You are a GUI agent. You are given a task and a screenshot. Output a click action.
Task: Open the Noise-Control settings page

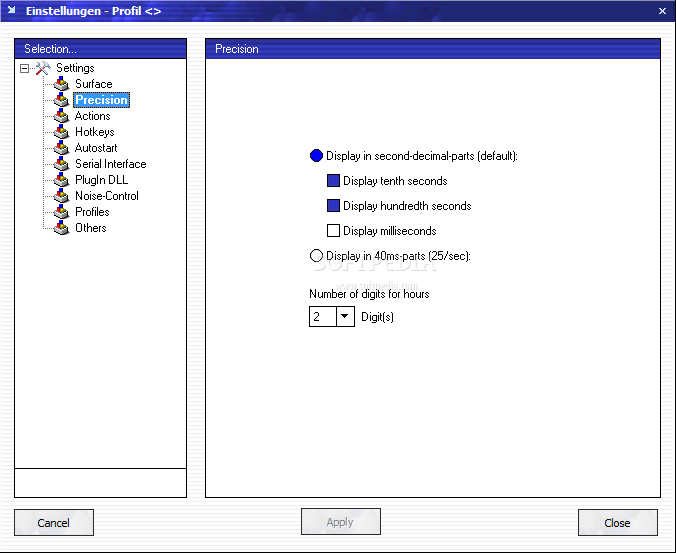coord(107,196)
